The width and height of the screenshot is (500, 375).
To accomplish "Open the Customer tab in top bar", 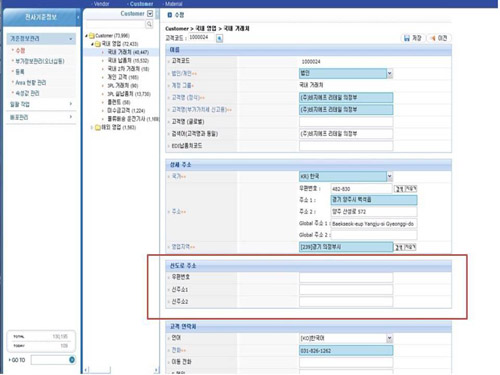I will point(141,4).
